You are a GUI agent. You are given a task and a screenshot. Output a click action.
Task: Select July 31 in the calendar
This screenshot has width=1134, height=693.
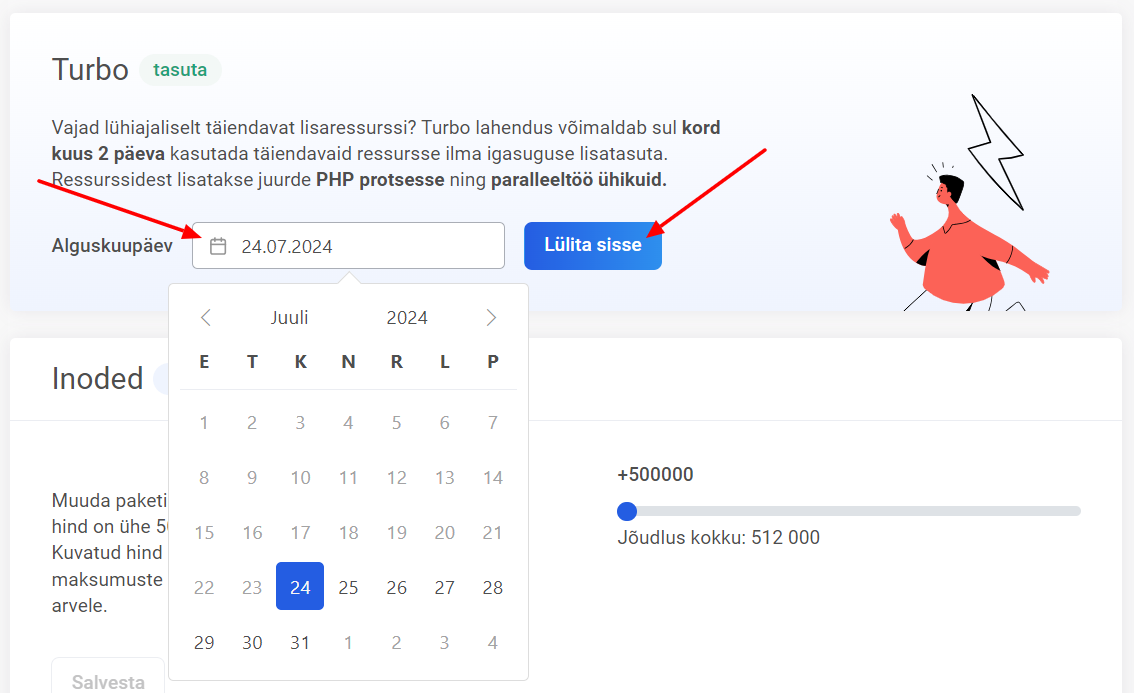(x=300, y=642)
